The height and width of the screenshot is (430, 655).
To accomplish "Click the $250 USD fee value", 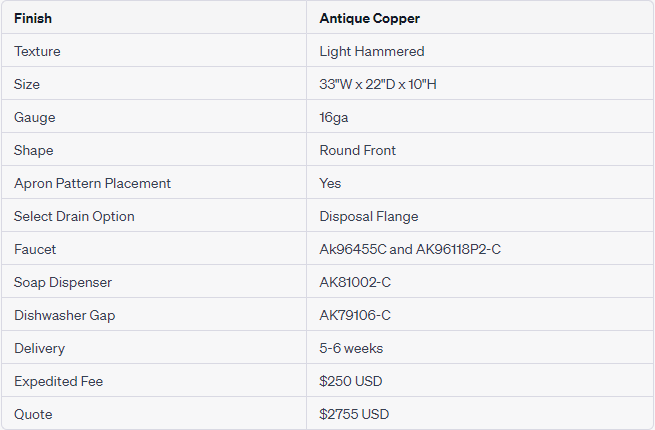I will pos(350,382).
